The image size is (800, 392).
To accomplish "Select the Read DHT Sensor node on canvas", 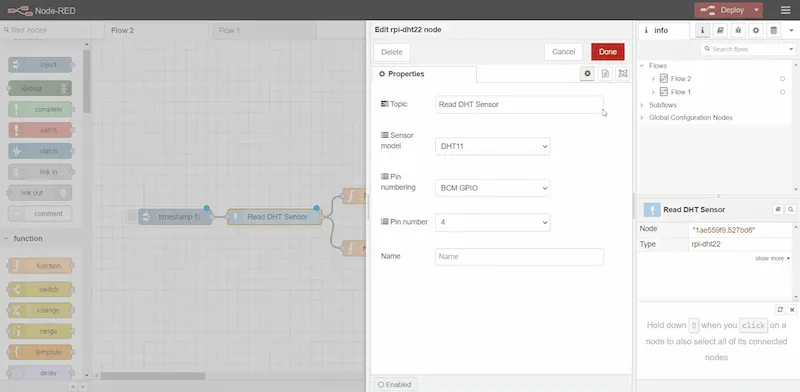I will coord(274,217).
